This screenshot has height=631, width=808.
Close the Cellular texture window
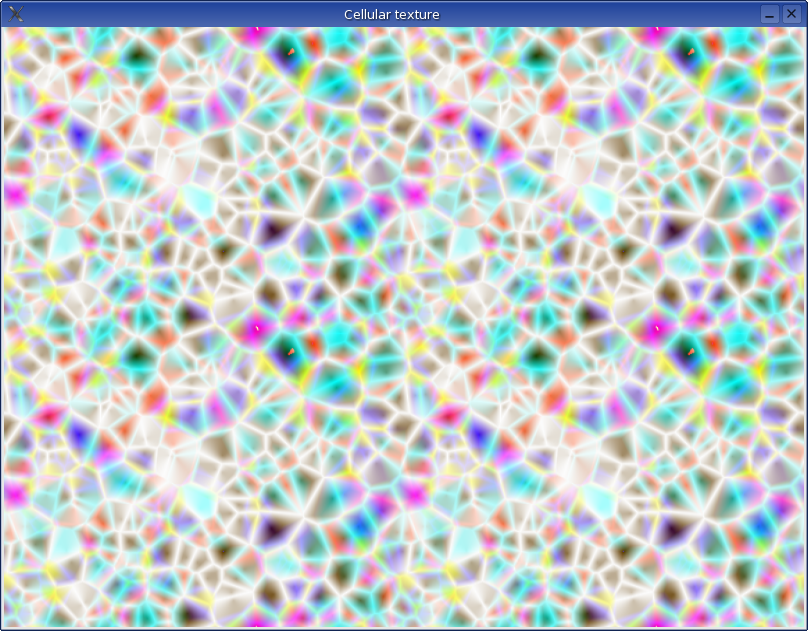tap(792, 14)
